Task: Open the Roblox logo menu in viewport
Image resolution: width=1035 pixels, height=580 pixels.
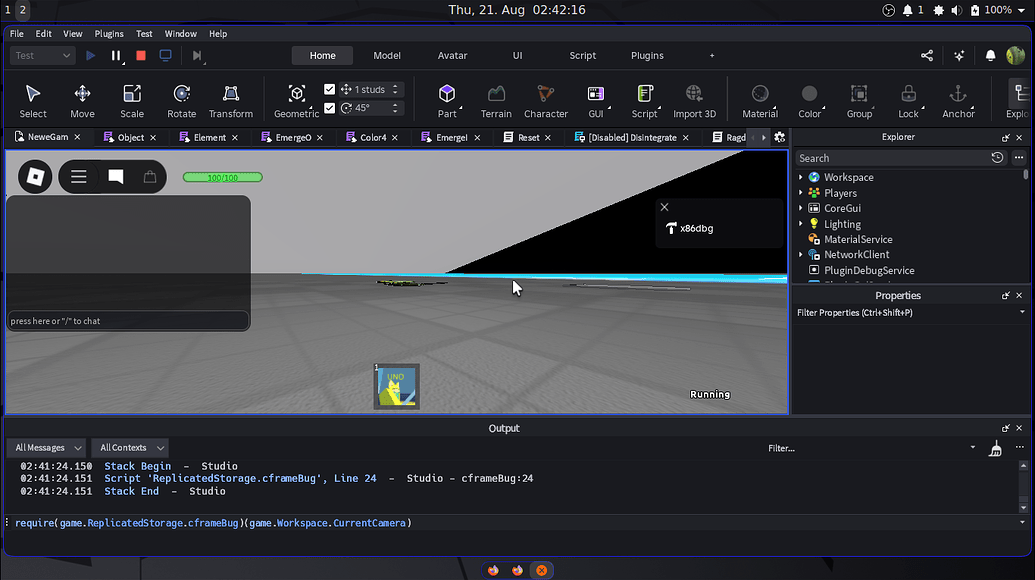Action: pos(35,177)
